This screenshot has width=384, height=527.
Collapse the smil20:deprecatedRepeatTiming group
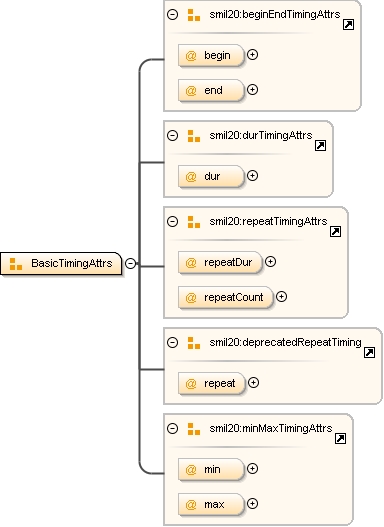click(172, 342)
